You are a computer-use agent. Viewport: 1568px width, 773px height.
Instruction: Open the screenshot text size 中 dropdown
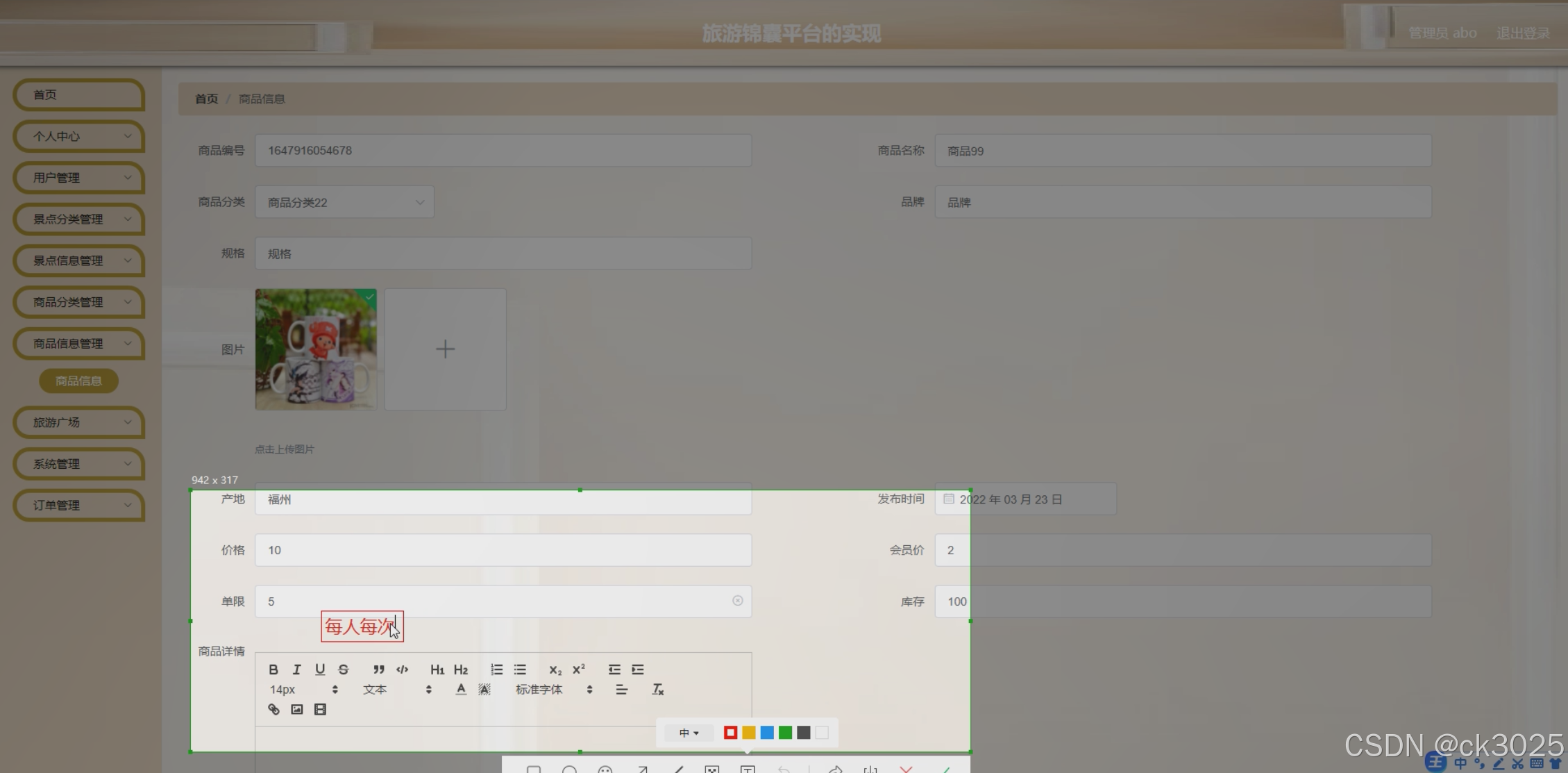(689, 733)
